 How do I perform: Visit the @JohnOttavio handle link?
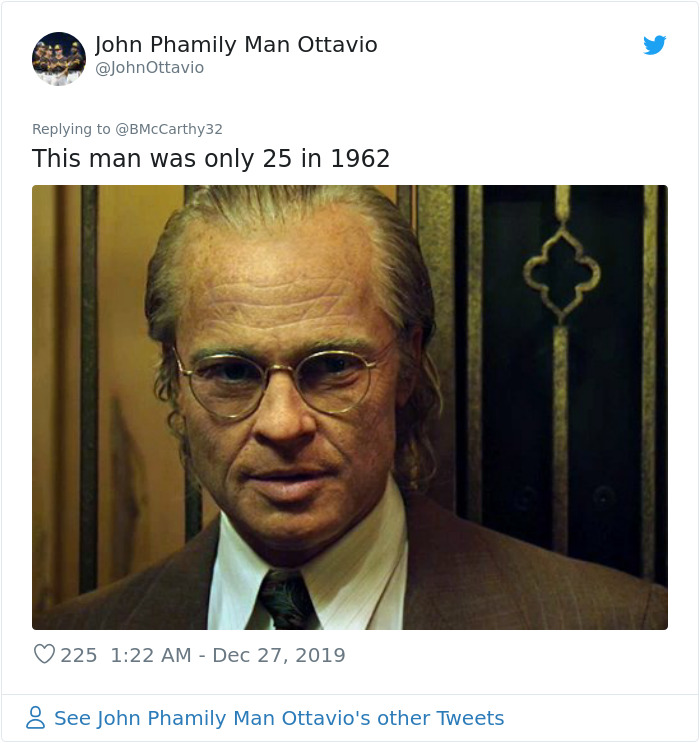point(149,68)
